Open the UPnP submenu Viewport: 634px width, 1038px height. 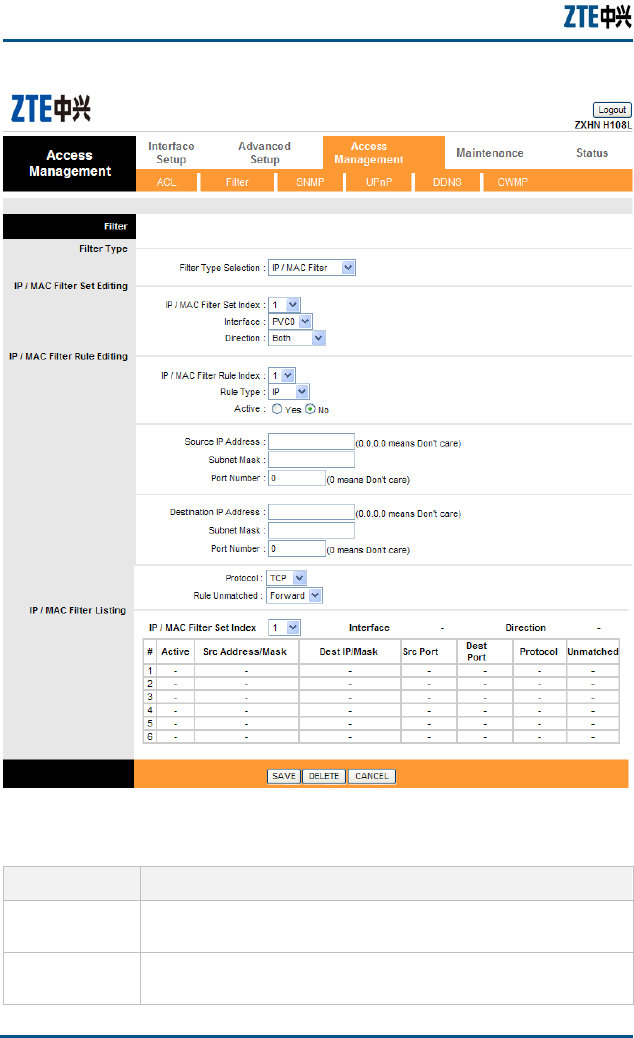coord(379,182)
